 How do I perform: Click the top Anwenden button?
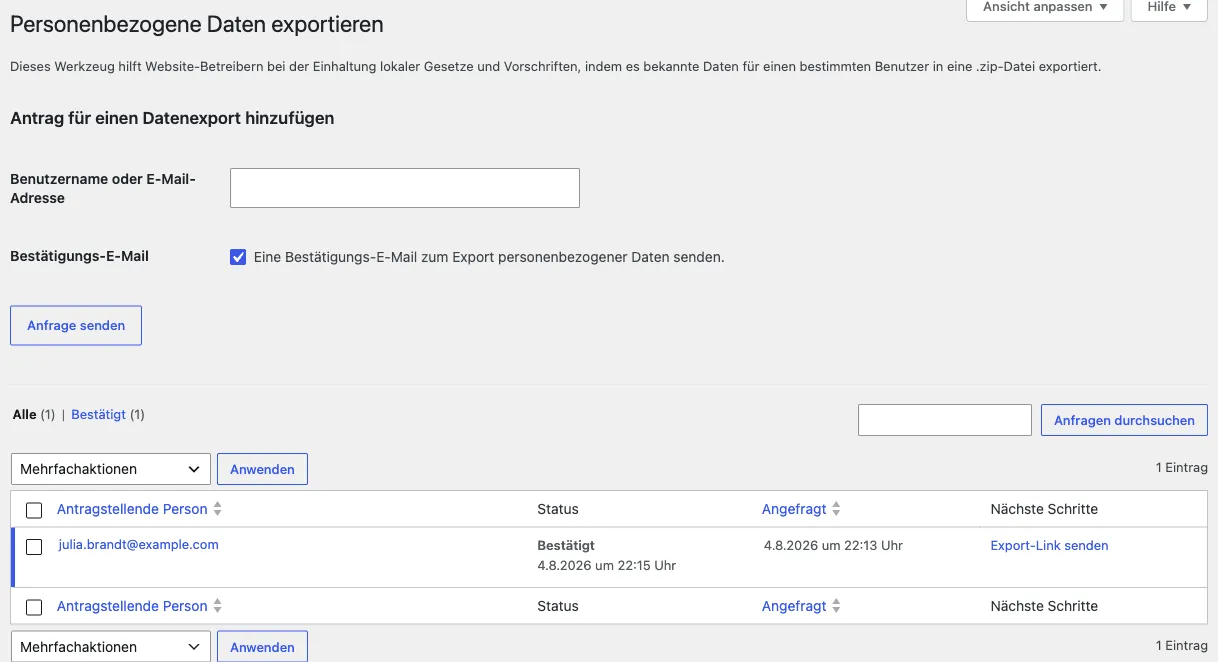(x=262, y=469)
